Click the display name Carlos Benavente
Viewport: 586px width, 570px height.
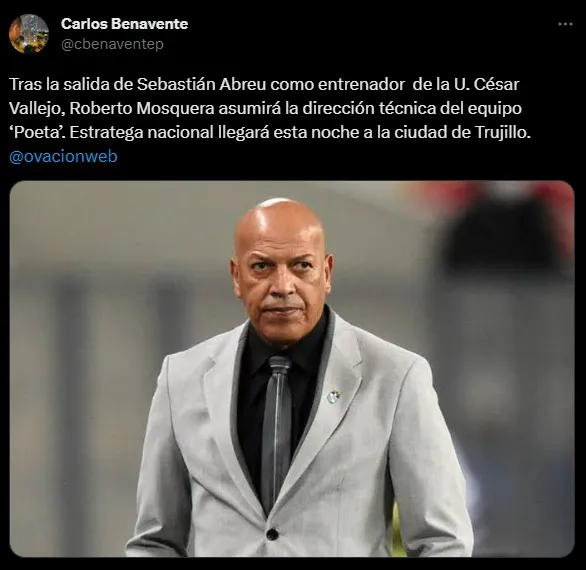tap(124, 24)
